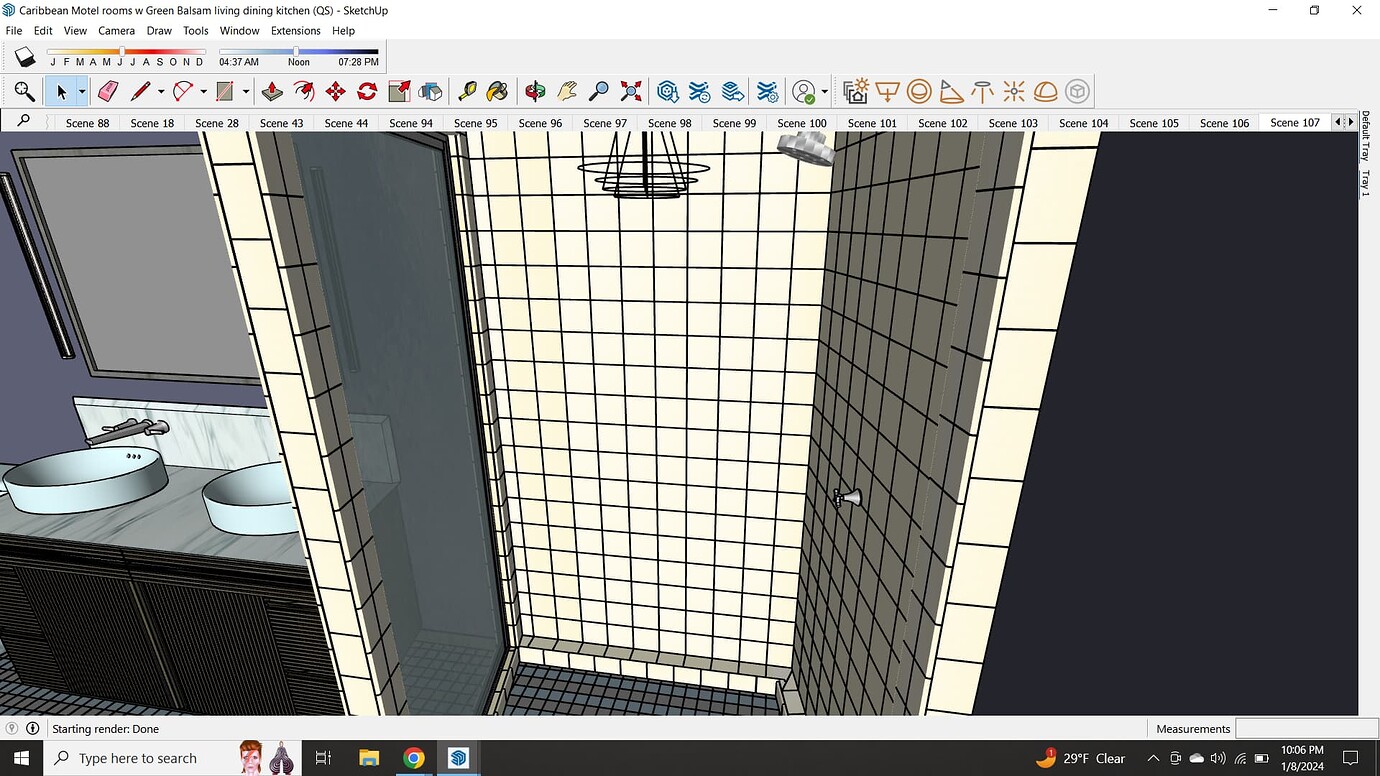Screen dimensions: 1380x776
Task: Open the Rectangle tool dropdown arrow
Action: click(x=246, y=91)
